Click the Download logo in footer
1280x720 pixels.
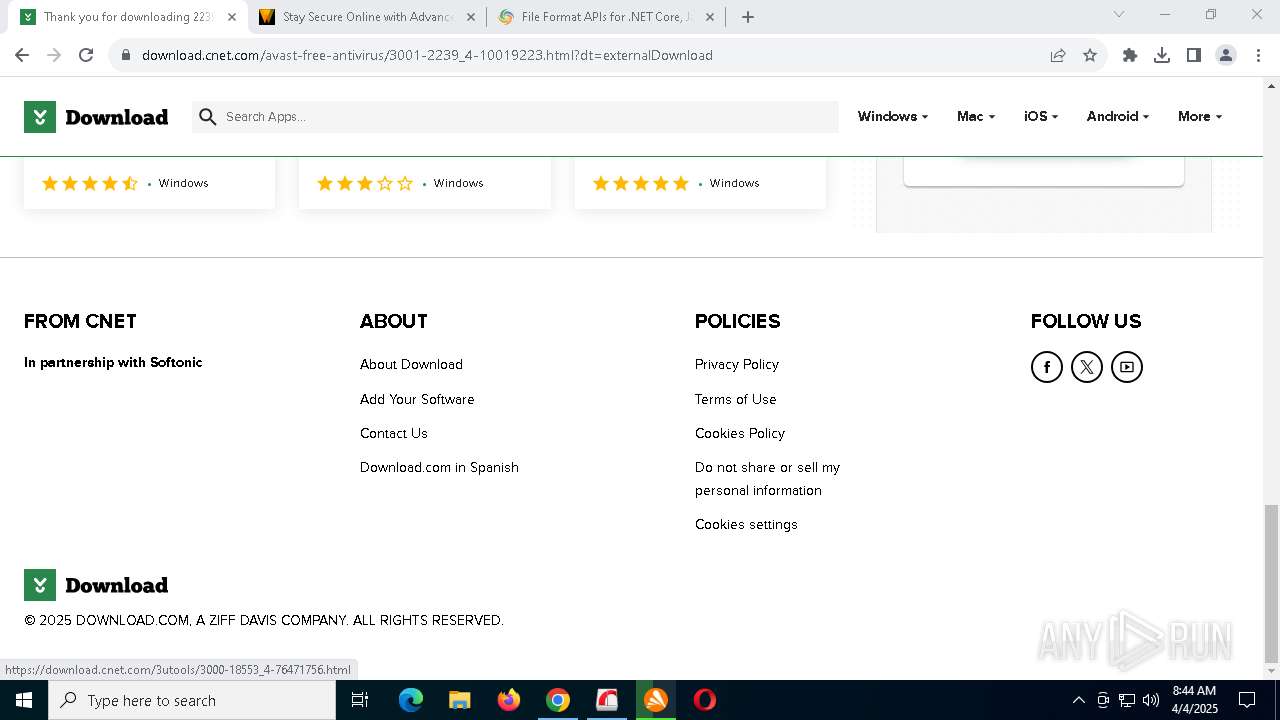tap(96, 585)
